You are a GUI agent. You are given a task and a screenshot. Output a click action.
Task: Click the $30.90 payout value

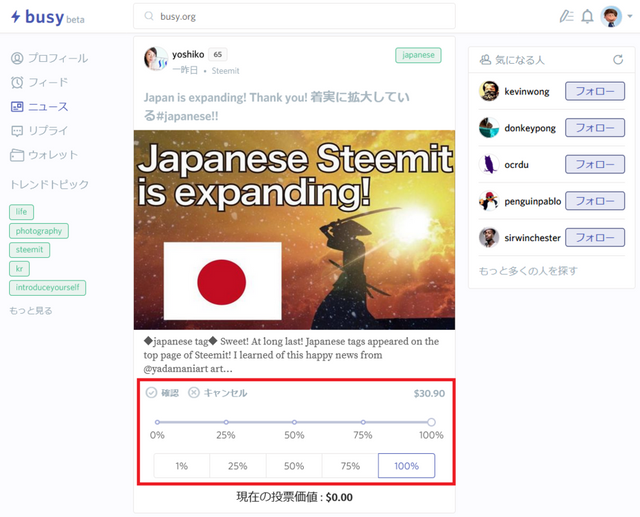pos(429,393)
